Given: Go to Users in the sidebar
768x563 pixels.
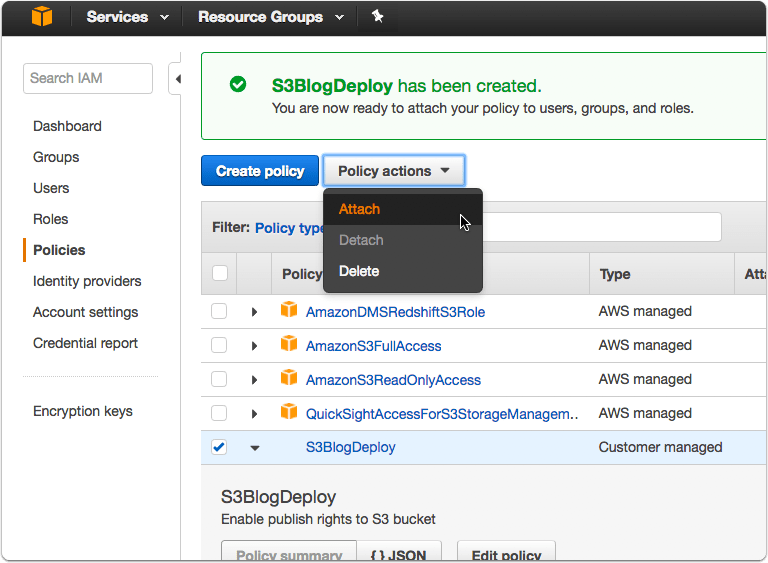Looking at the screenshot, I should (x=51, y=188).
